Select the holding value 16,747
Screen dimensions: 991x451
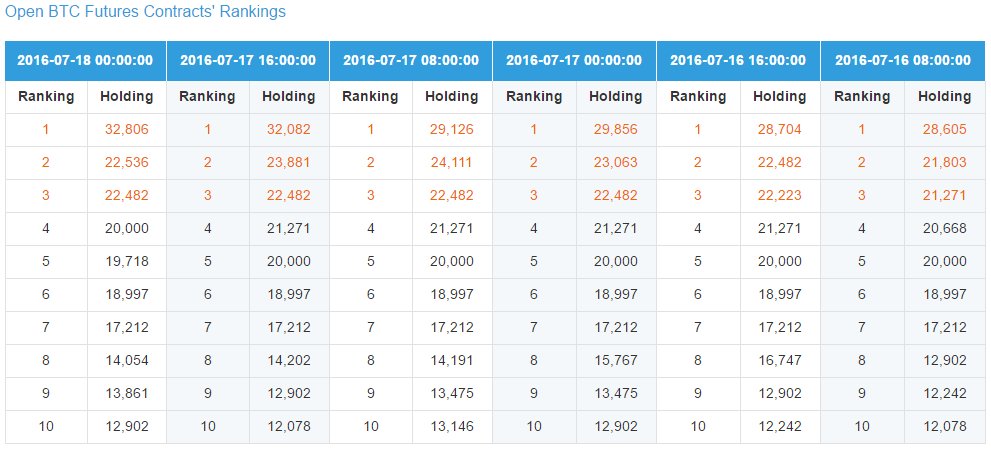pyautogui.click(x=779, y=361)
